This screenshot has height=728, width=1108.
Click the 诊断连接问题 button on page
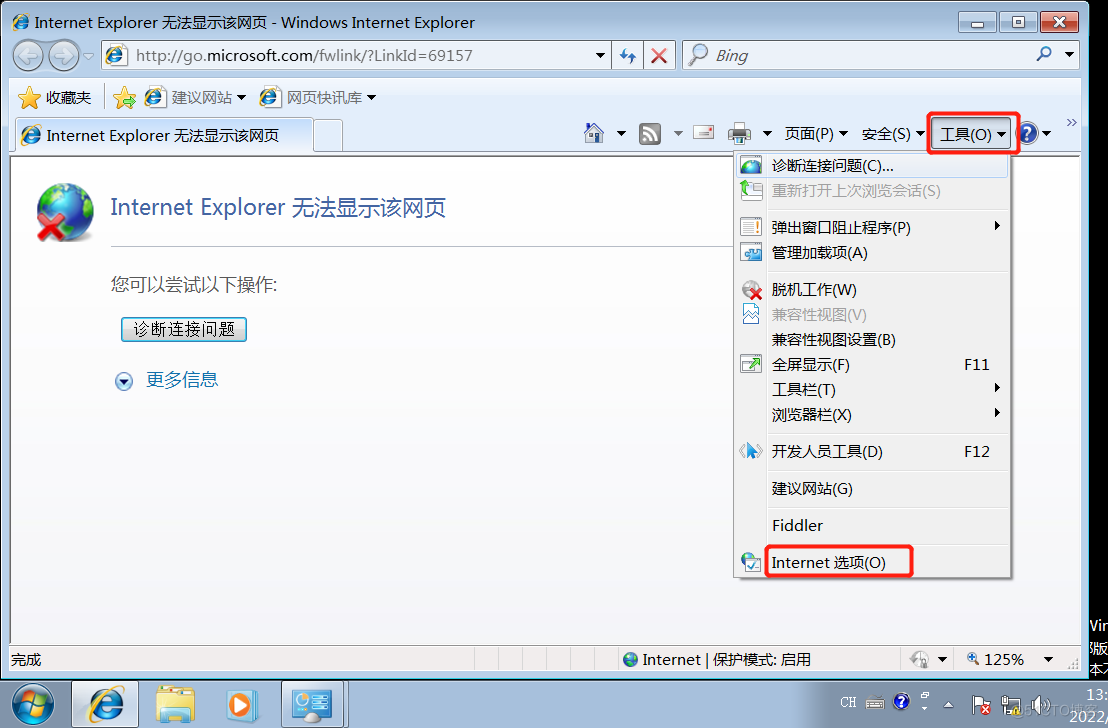point(184,329)
